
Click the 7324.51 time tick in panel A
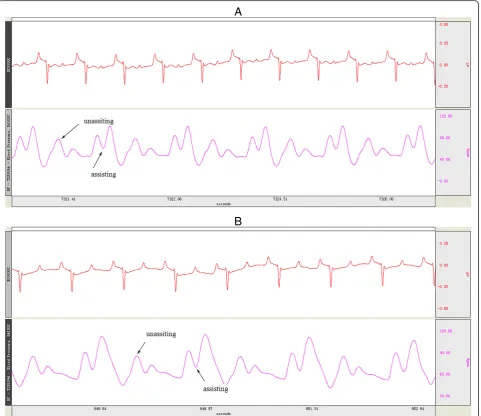280,199
